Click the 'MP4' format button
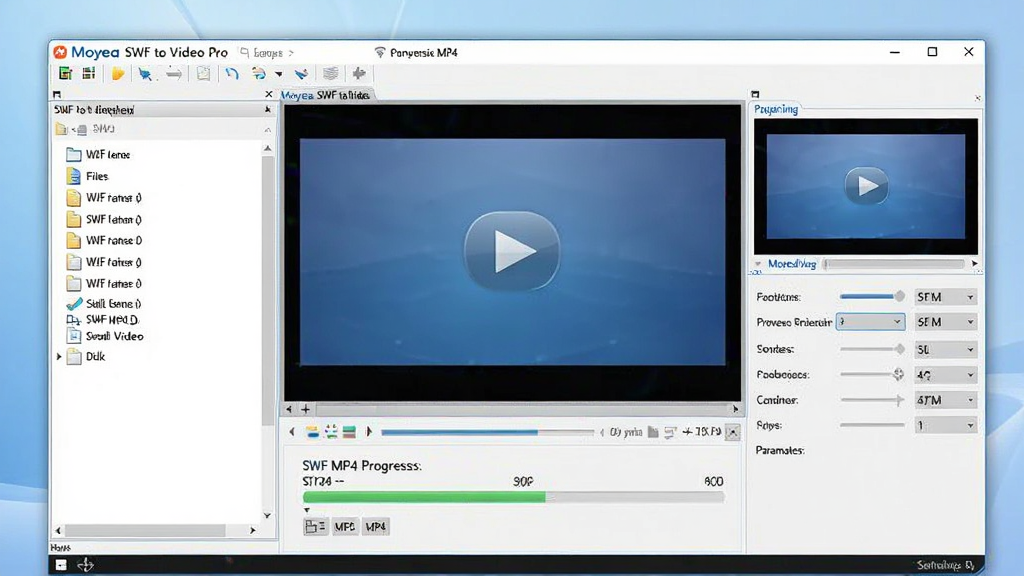Image resolution: width=1024 pixels, height=576 pixels. pyautogui.click(x=376, y=526)
